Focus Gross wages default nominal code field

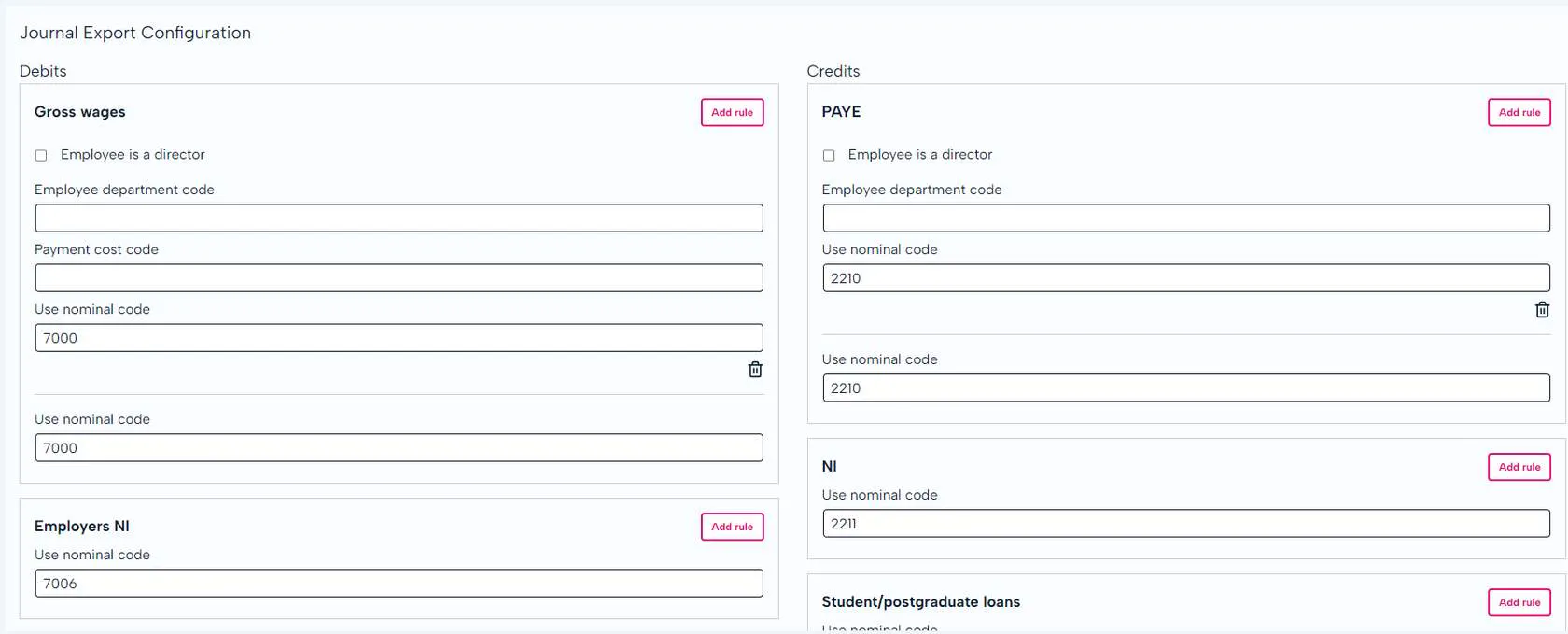(x=399, y=448)
